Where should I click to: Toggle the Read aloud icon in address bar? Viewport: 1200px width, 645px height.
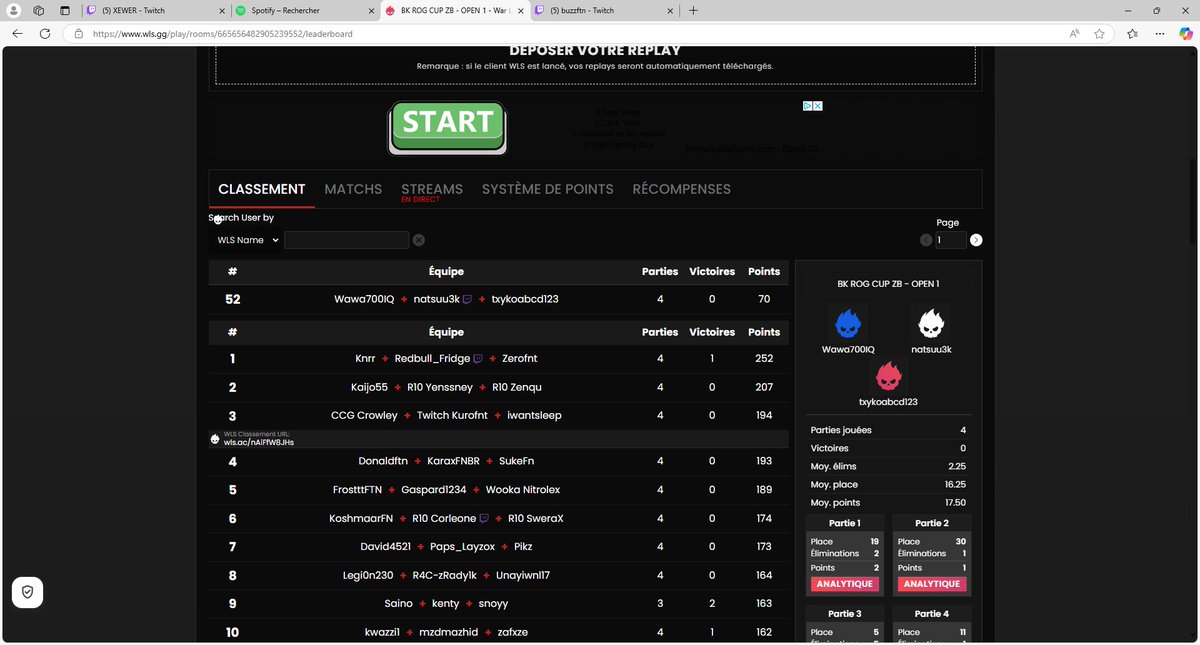1074,33
